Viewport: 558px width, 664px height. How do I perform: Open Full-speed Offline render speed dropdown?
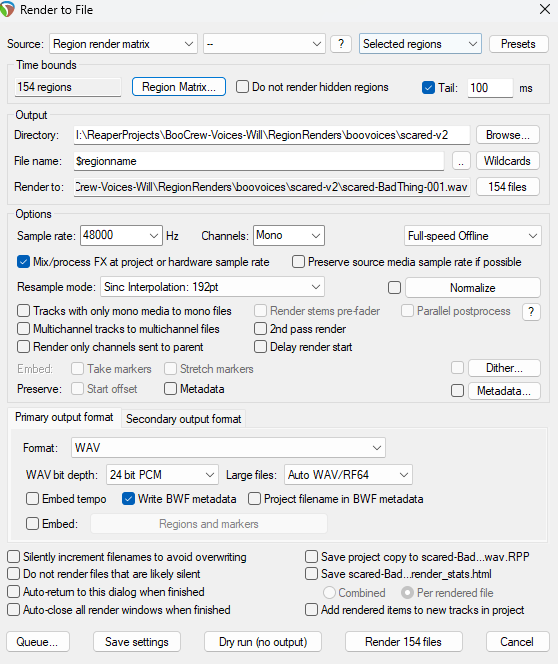coord(472,236)
